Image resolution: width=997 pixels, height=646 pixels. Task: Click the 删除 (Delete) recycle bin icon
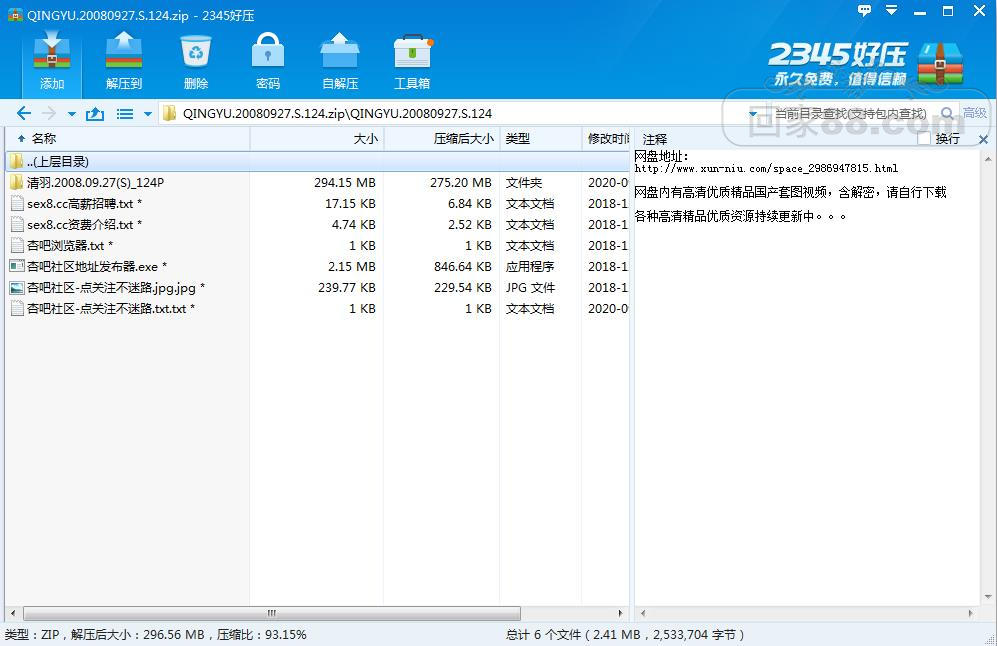[x=196, y=61]
